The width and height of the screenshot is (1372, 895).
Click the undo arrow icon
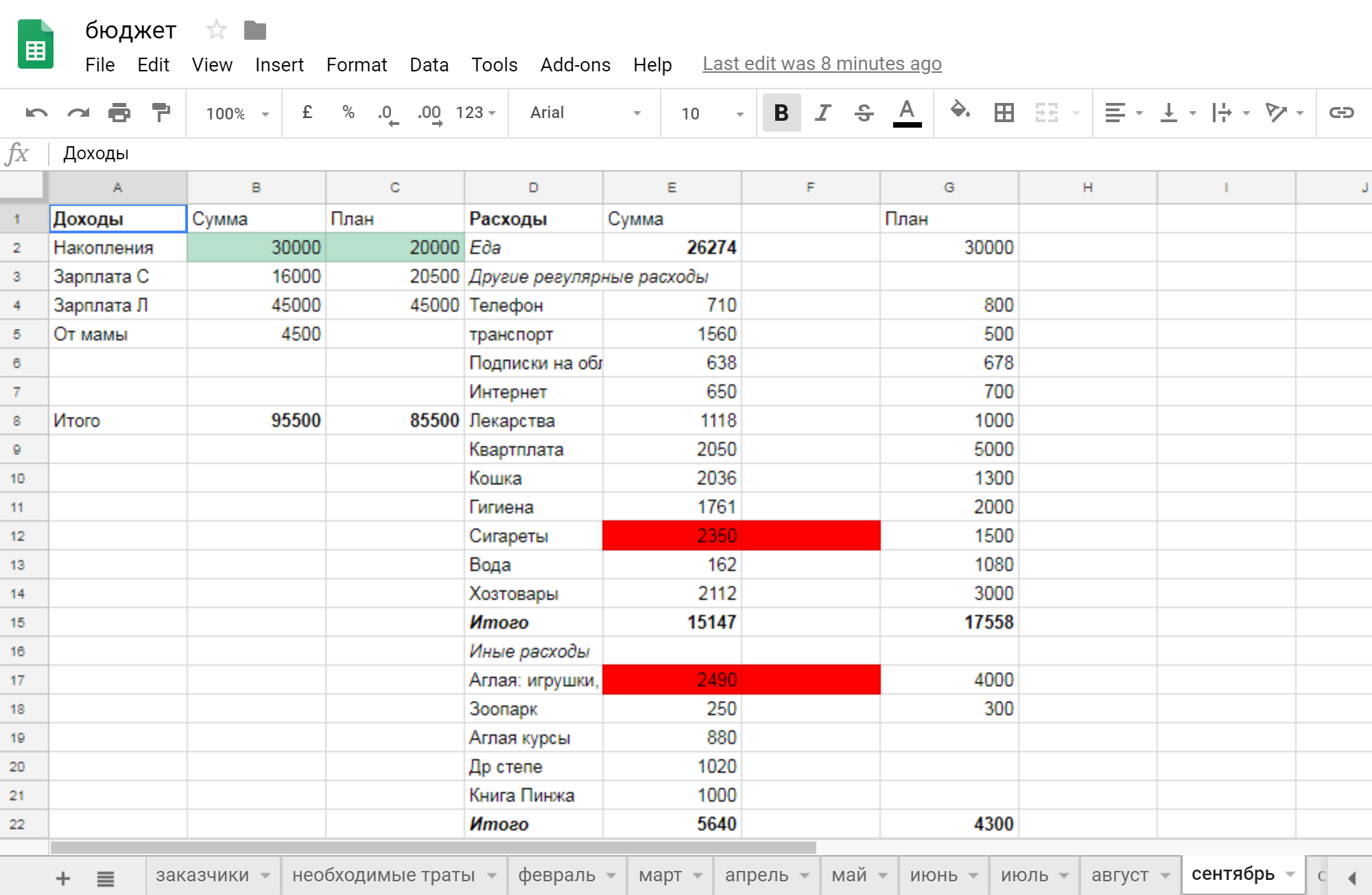36,113
